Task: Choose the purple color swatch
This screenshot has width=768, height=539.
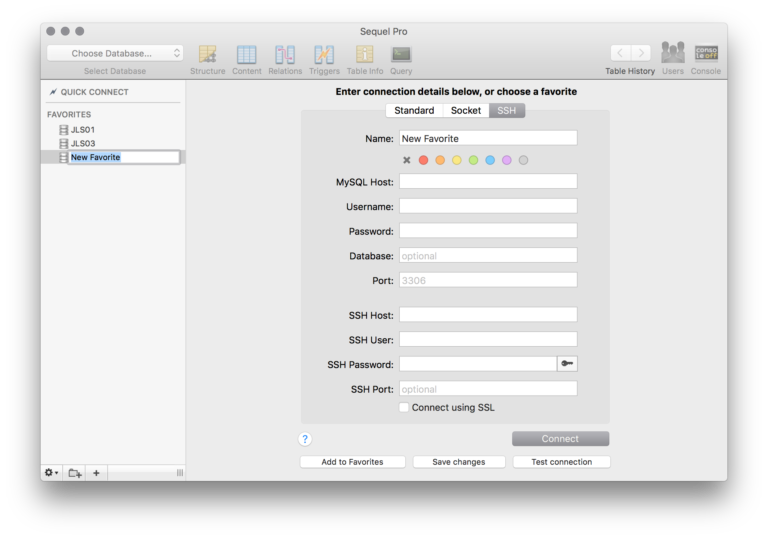Action: (507, 160)
